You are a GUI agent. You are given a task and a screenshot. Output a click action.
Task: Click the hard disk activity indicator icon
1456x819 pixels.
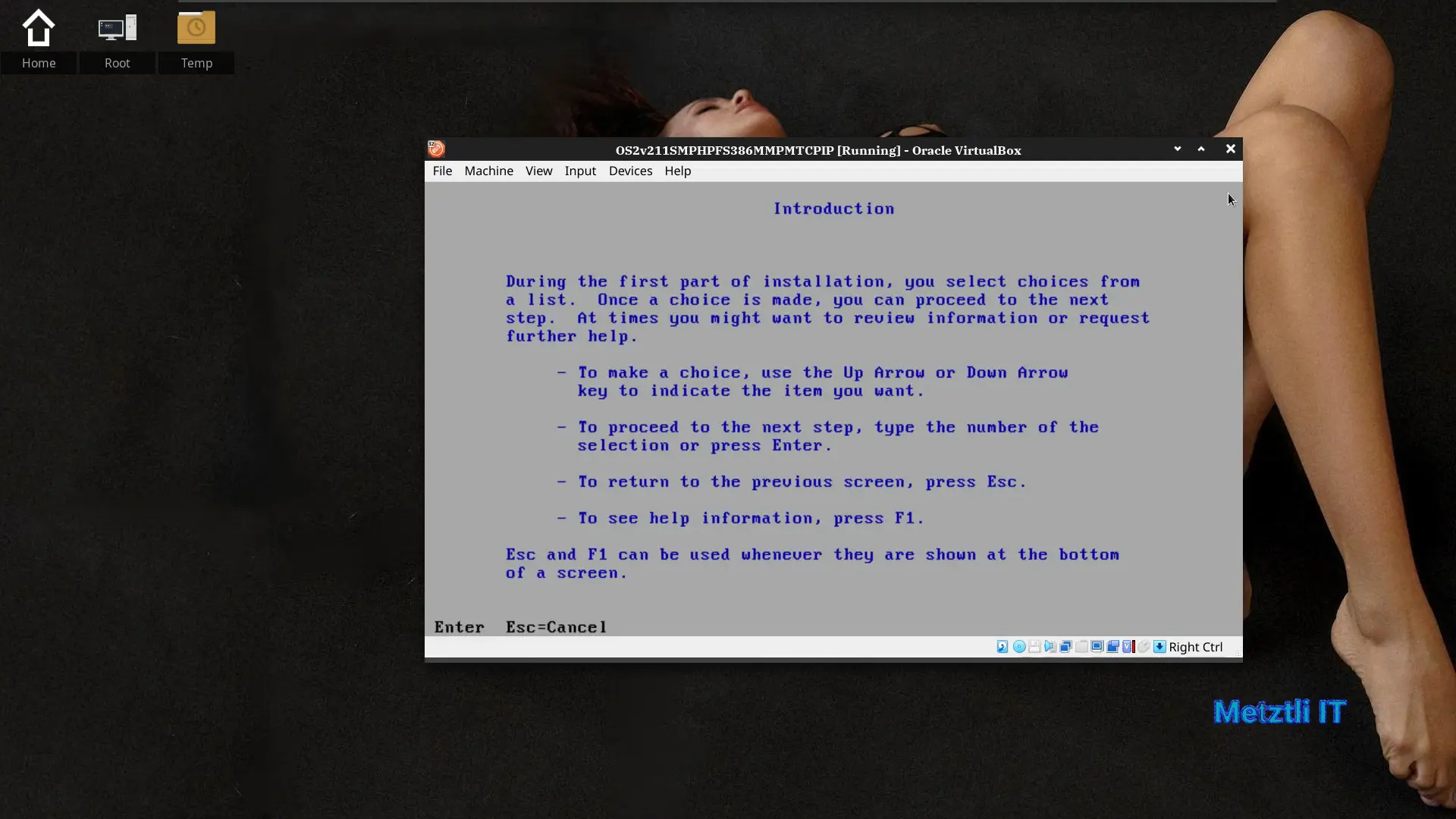(1003, 647)
